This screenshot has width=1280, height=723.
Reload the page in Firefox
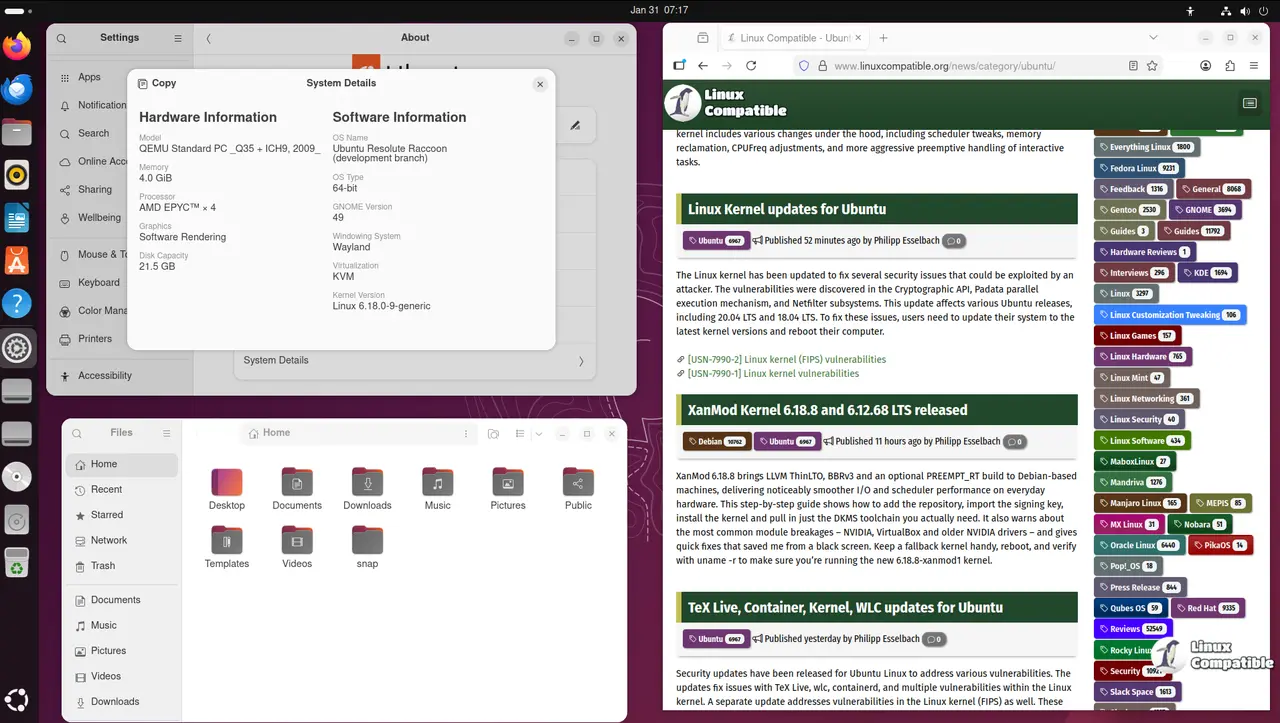(x=751, y=66)
